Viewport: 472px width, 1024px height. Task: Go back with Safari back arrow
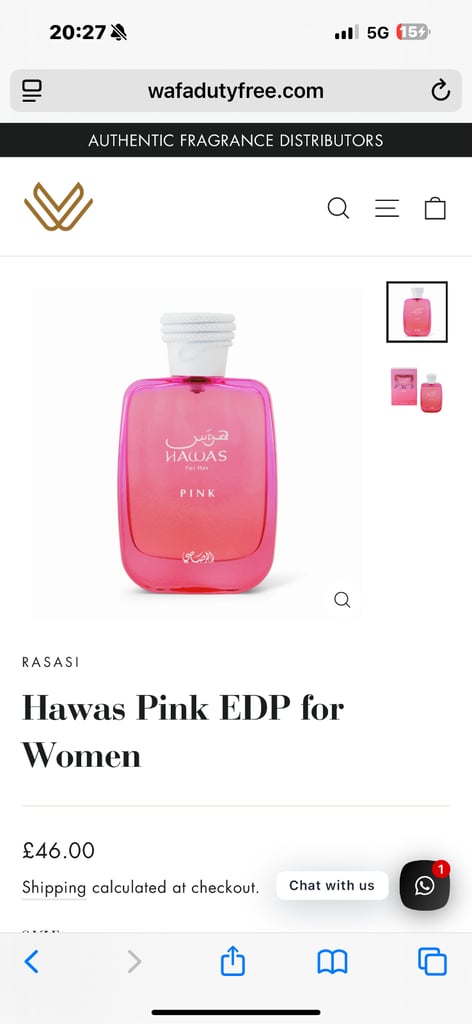[x=31, y=962]
